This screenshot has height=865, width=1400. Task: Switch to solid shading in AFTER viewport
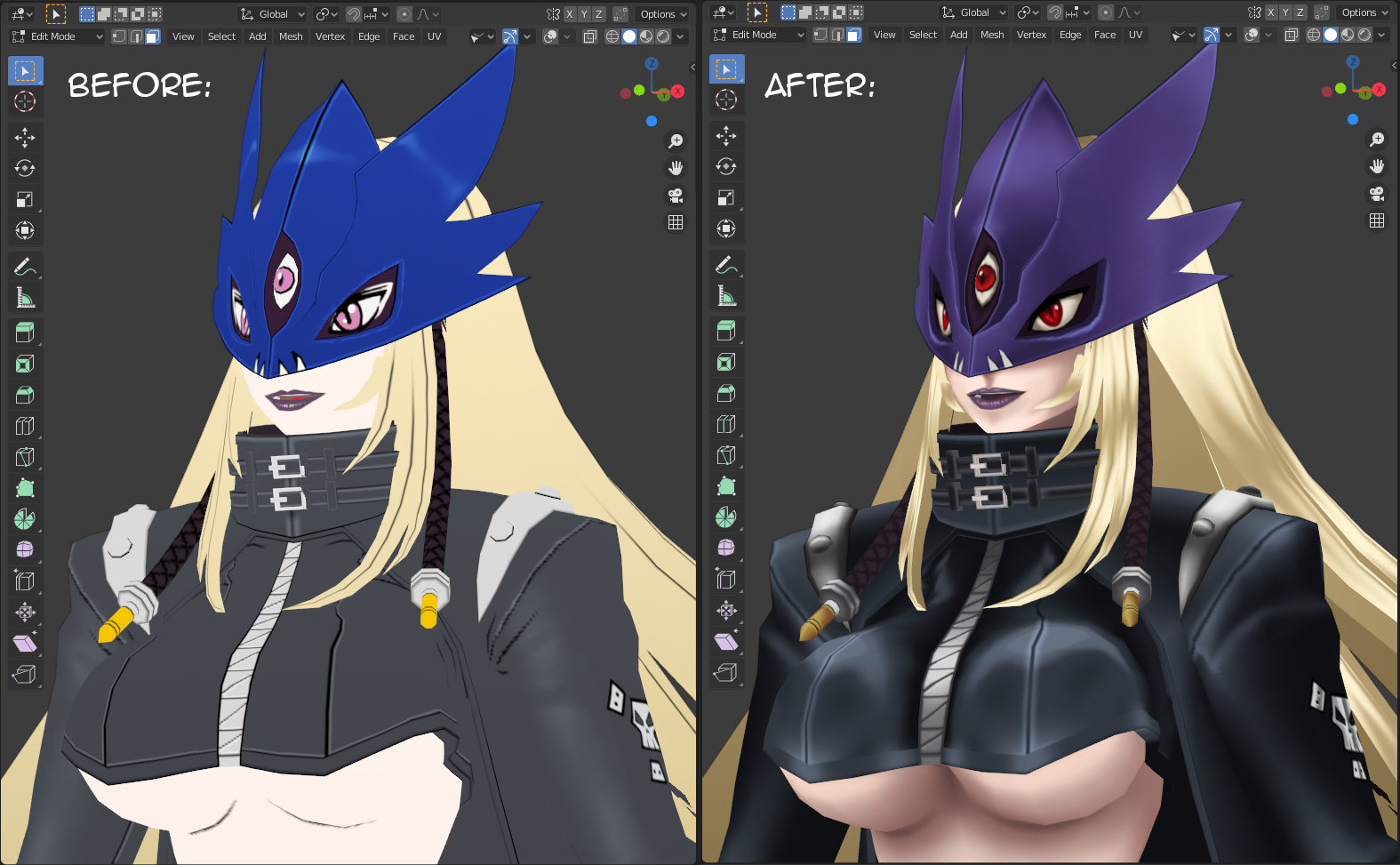(x=1331, y=35)
